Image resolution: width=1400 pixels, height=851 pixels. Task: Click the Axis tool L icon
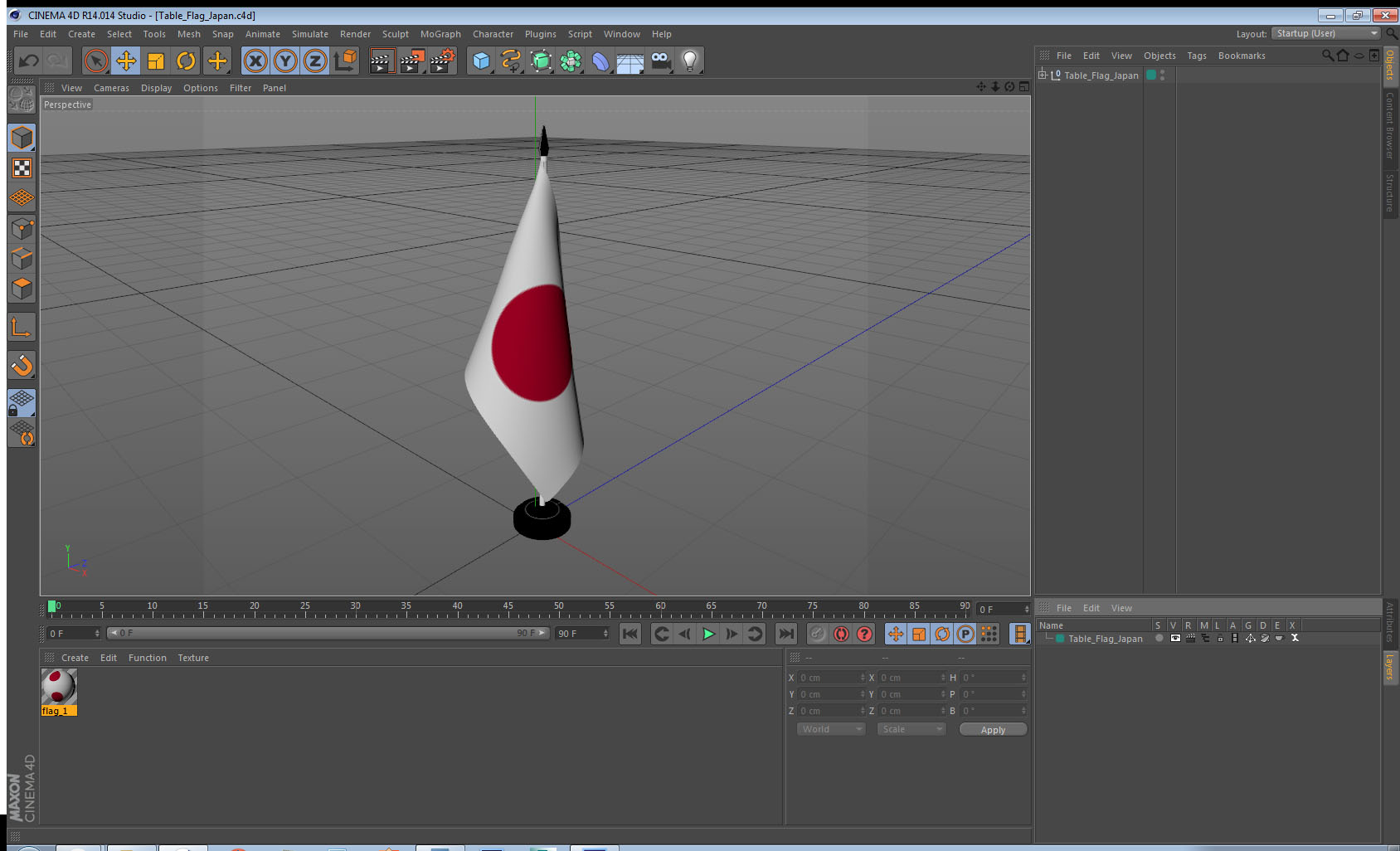pyautogui.click(x=22, y=327)
